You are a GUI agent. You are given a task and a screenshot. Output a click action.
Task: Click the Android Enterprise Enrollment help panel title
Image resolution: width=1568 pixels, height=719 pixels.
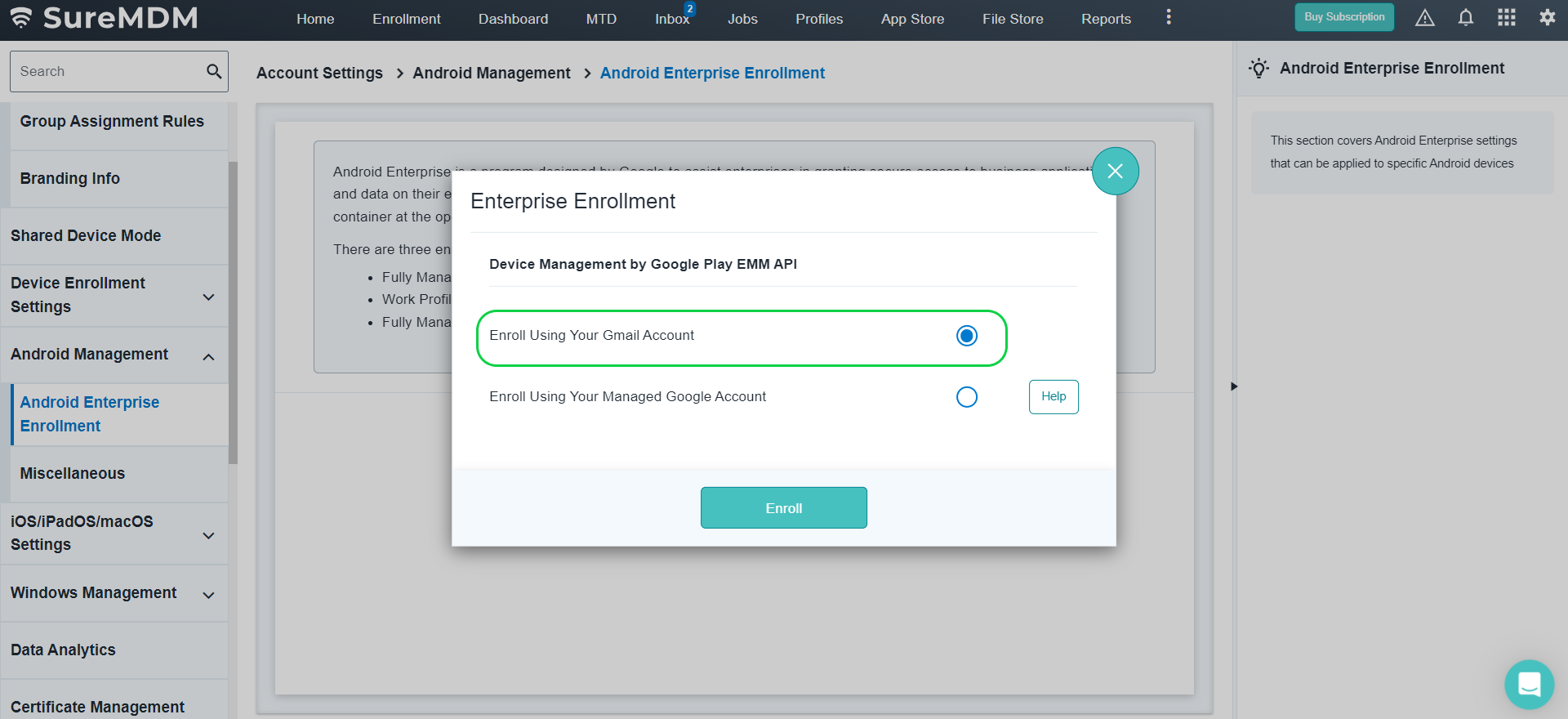pos(1392,68)
